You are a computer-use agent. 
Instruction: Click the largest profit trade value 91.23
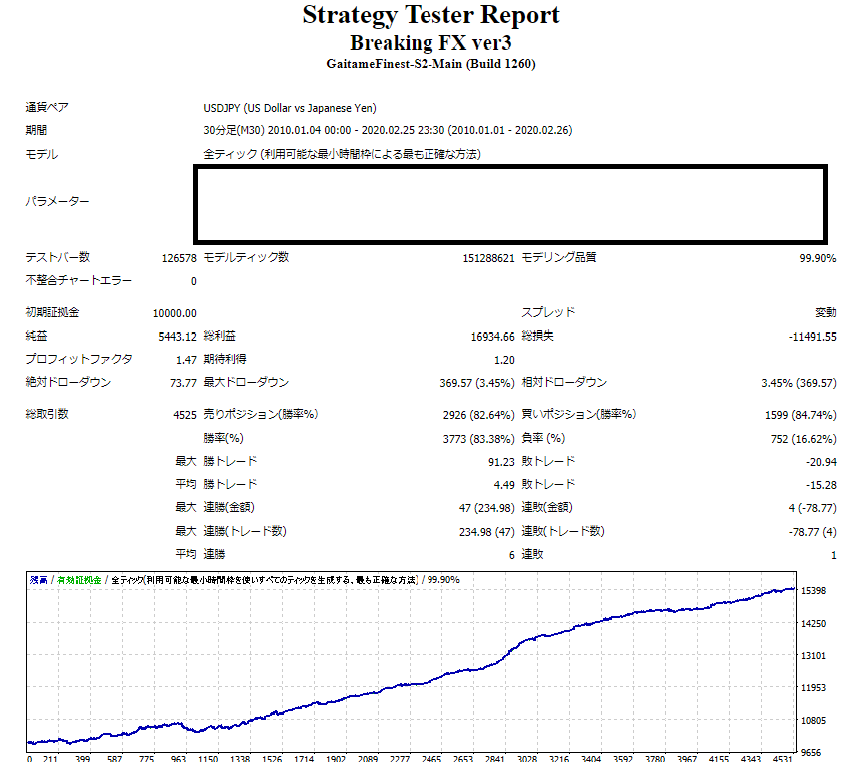tap(501, 462)
